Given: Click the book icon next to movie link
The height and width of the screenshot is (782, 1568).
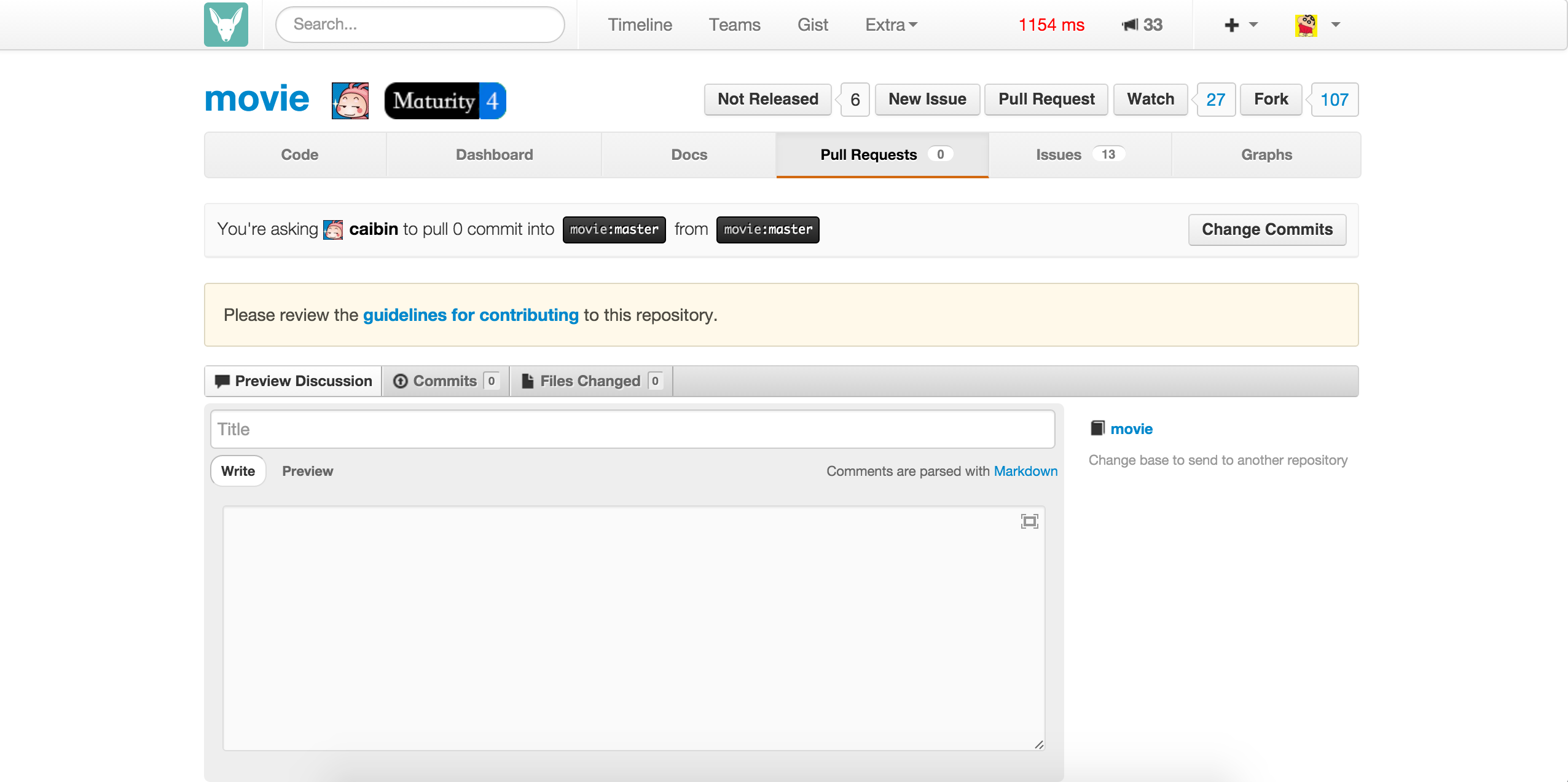Looking at the screenshot, I should (1097, 428).
